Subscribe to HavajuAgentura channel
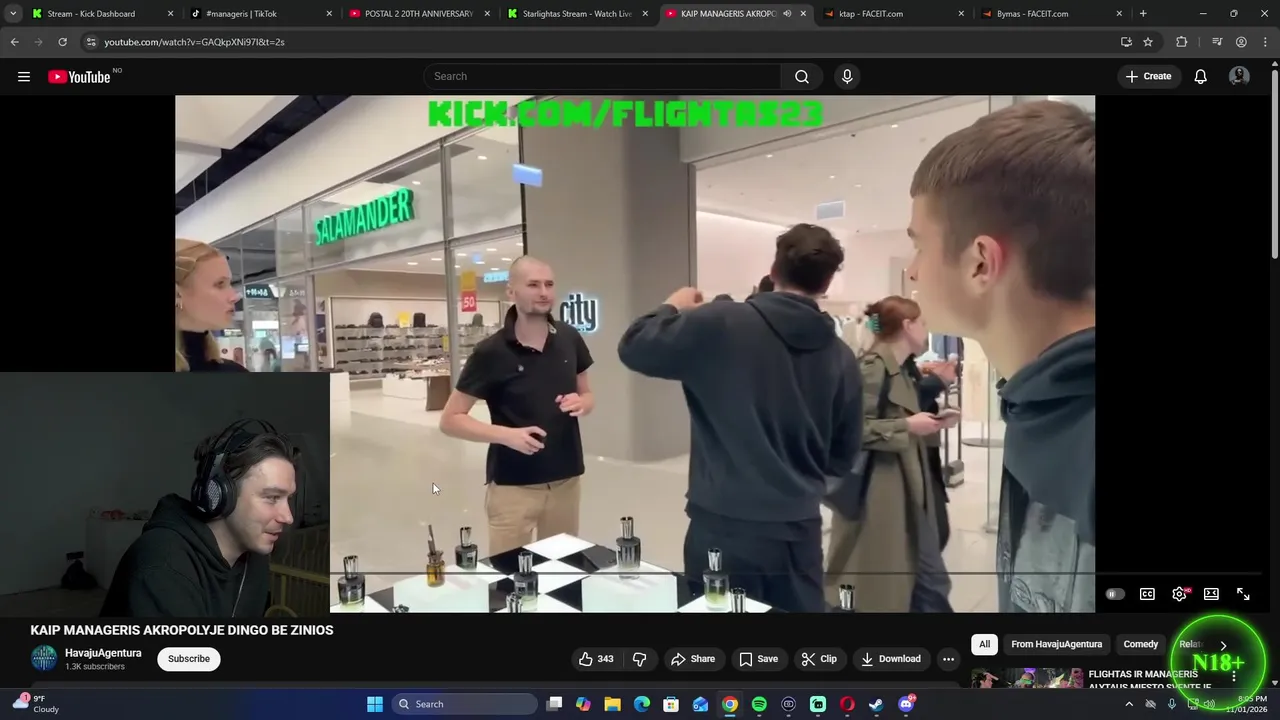The image size is (1280, 720). [189, 659]
